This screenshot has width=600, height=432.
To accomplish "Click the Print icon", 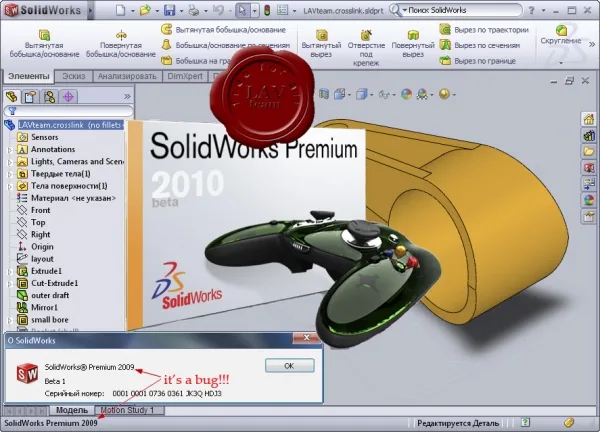I will (x=194, y=10).
